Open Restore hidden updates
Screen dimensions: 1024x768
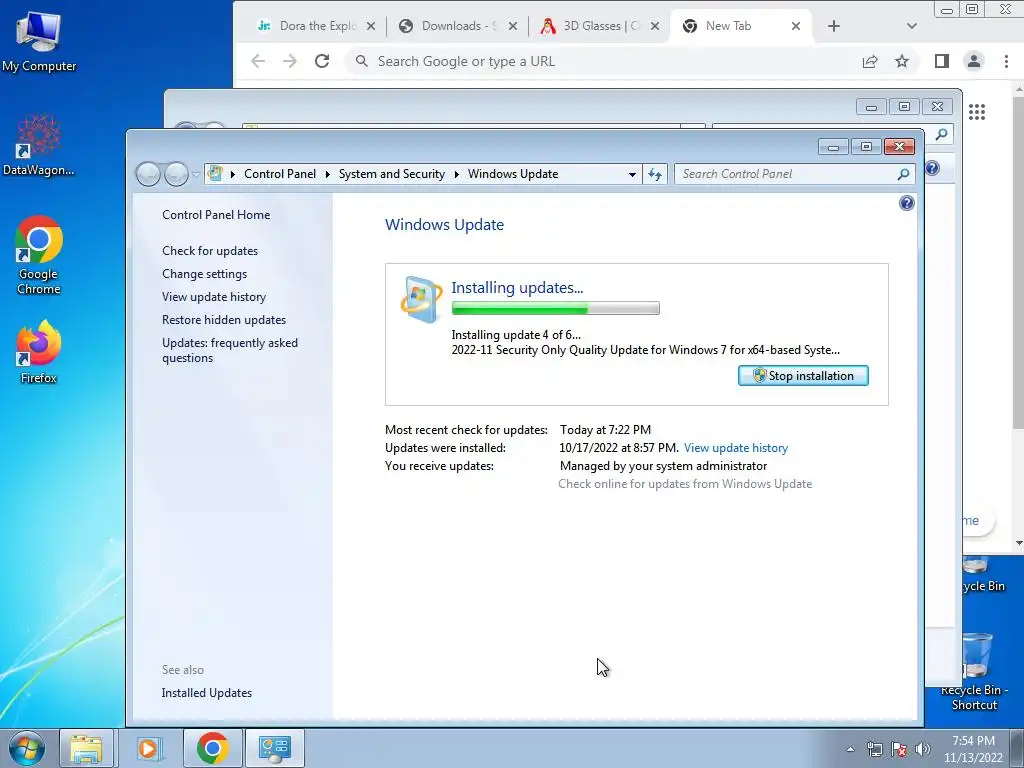(x=224, y=320)
